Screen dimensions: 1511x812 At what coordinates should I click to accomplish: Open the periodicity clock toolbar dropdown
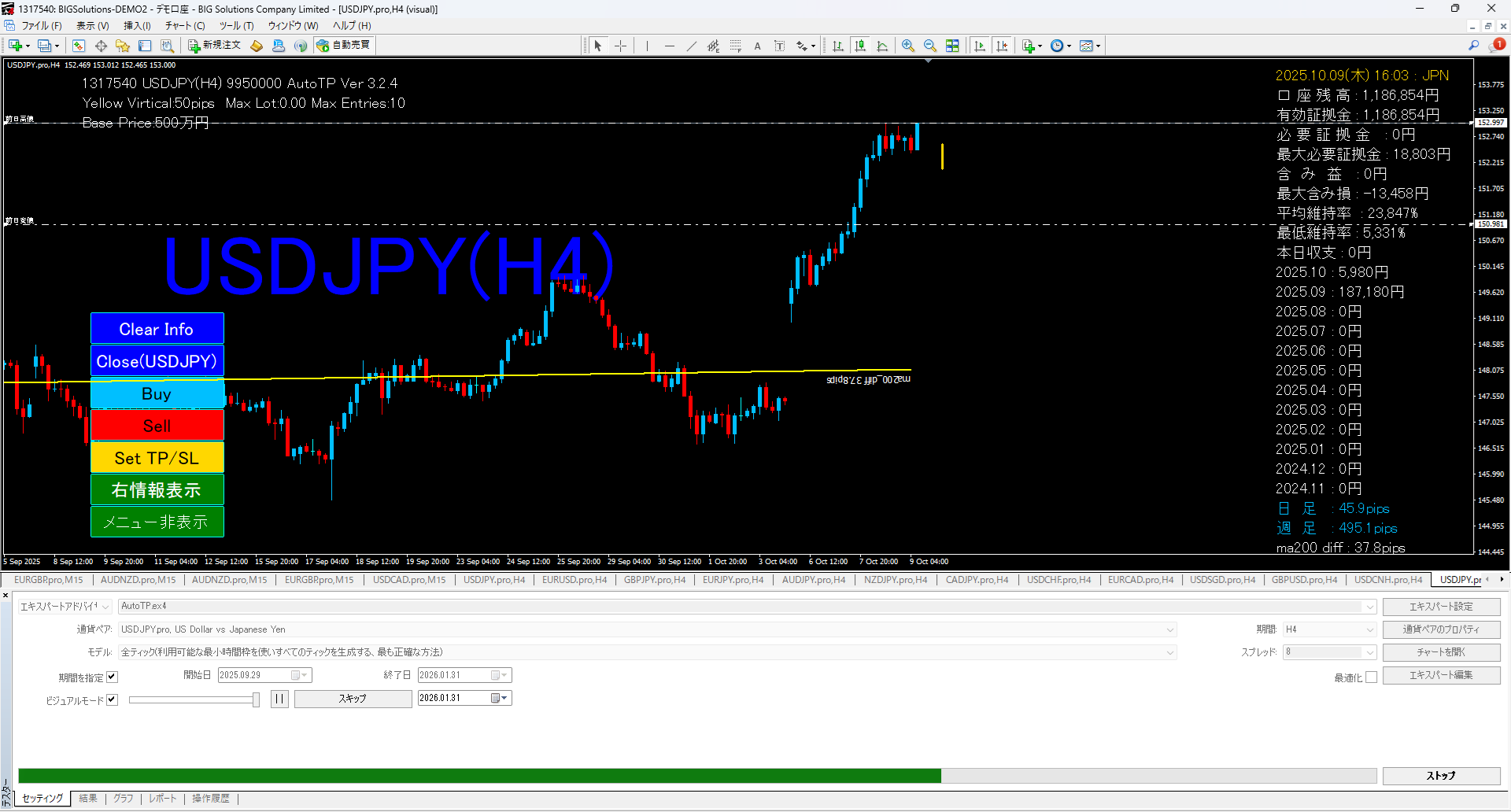pos(1060,46)
